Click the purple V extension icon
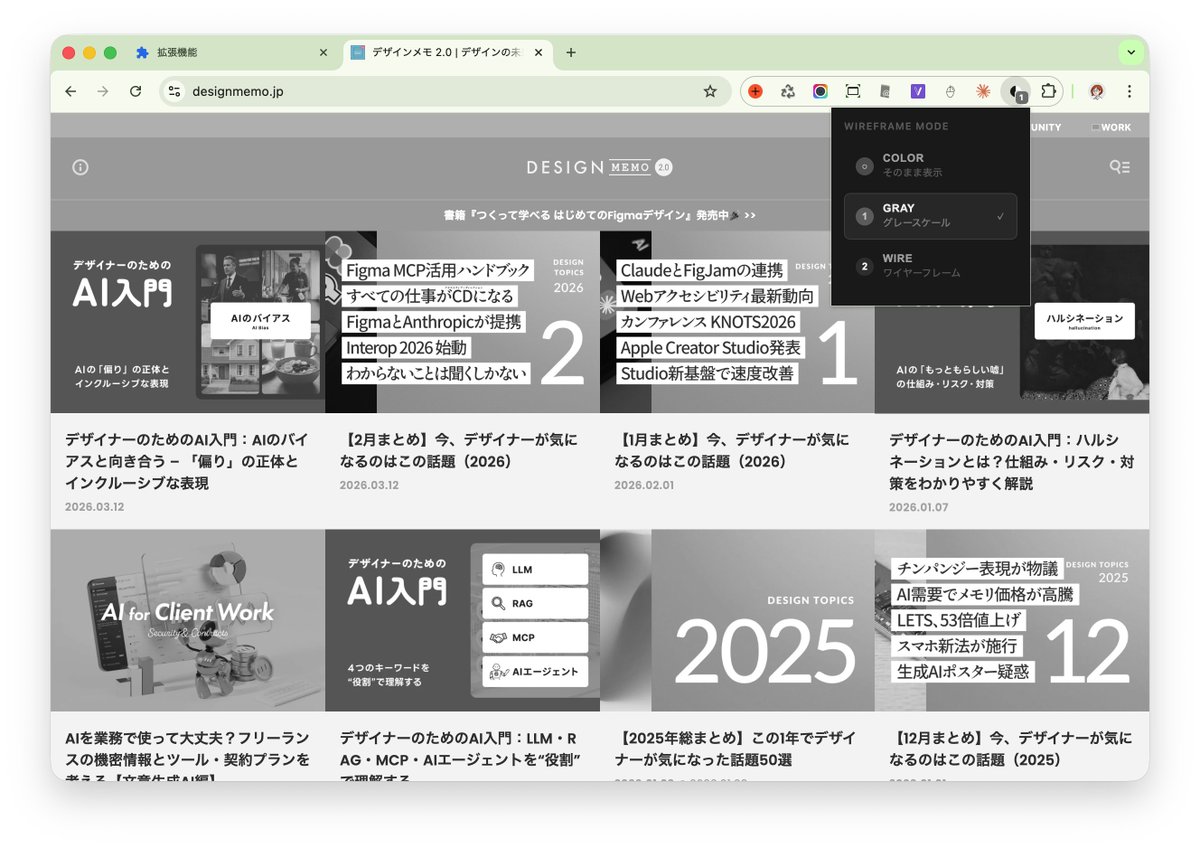 coord(918,91)
